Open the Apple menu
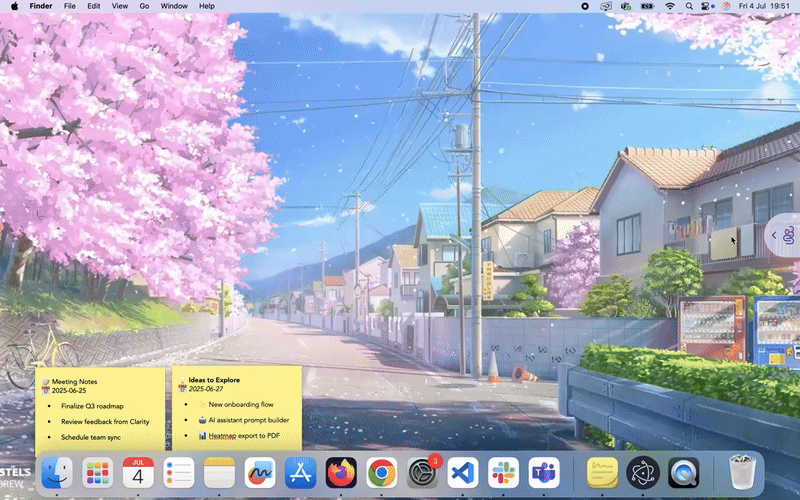 14,6
